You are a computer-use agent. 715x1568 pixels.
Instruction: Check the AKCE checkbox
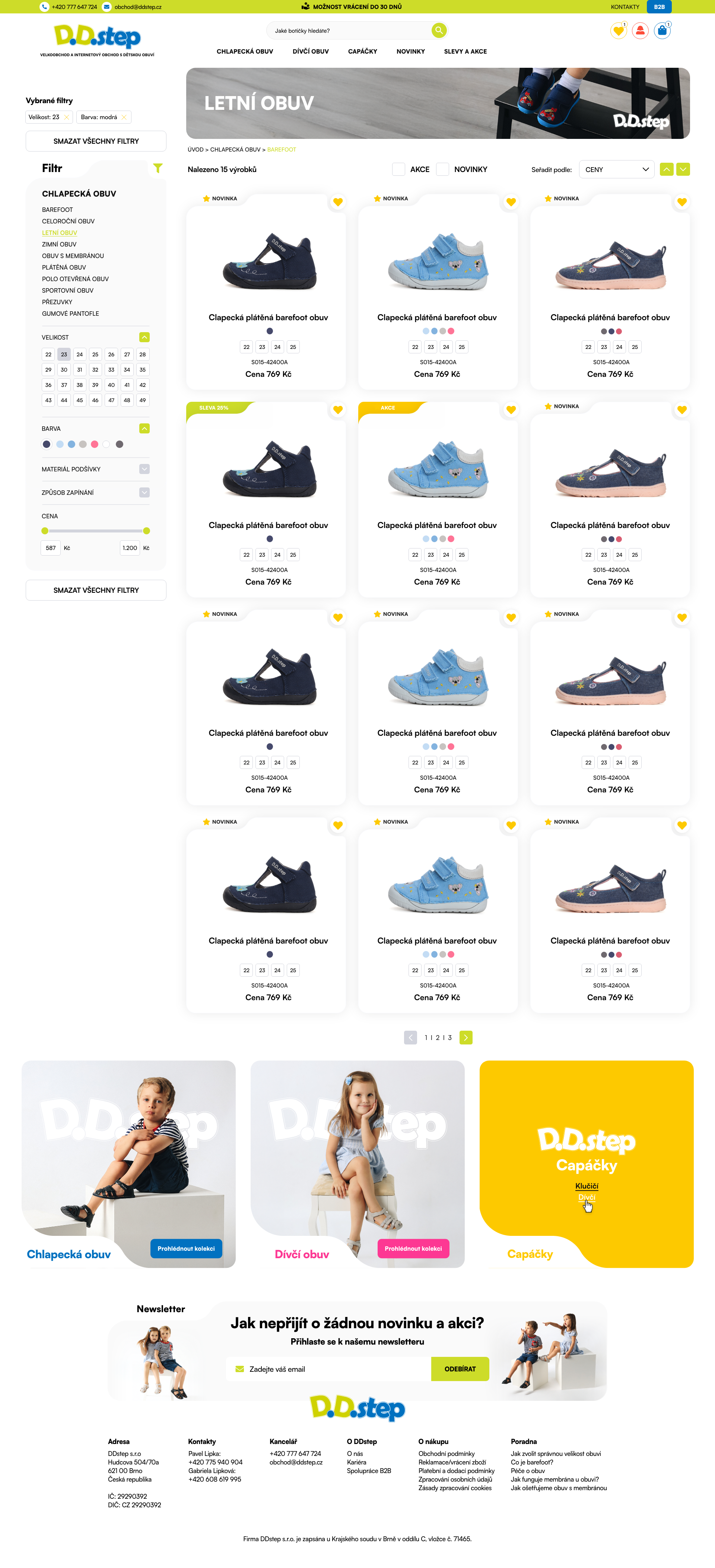click(398, 169)
